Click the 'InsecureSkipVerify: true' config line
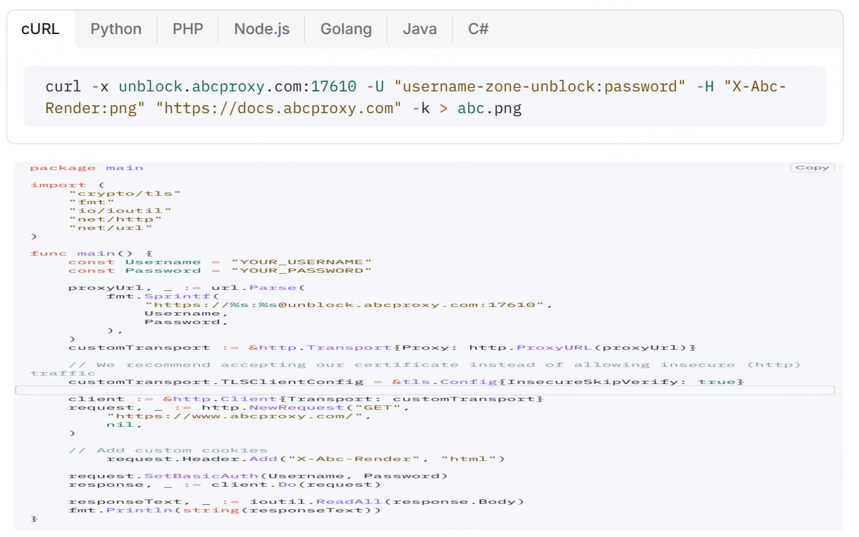Image resolution: width=859 pixels, height=537 pixels. [405, 382]
